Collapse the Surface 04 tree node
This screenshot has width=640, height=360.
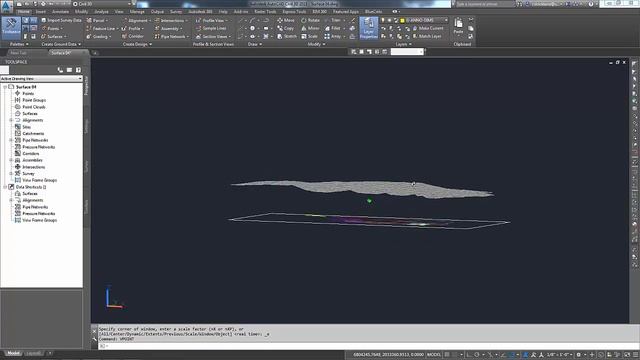tap(5, 87)
